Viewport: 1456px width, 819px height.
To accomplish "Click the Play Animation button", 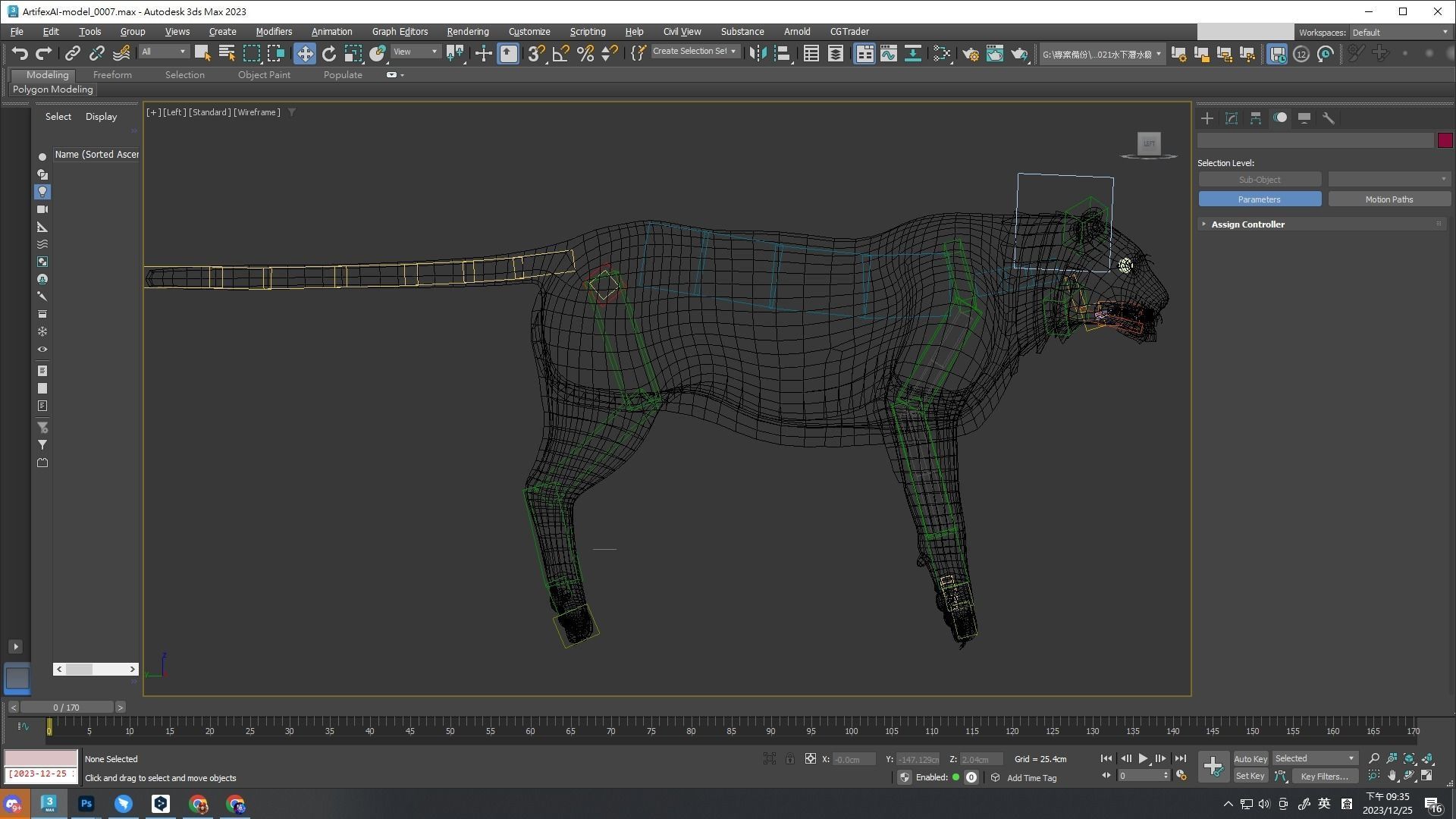I will coord(1144,758).
